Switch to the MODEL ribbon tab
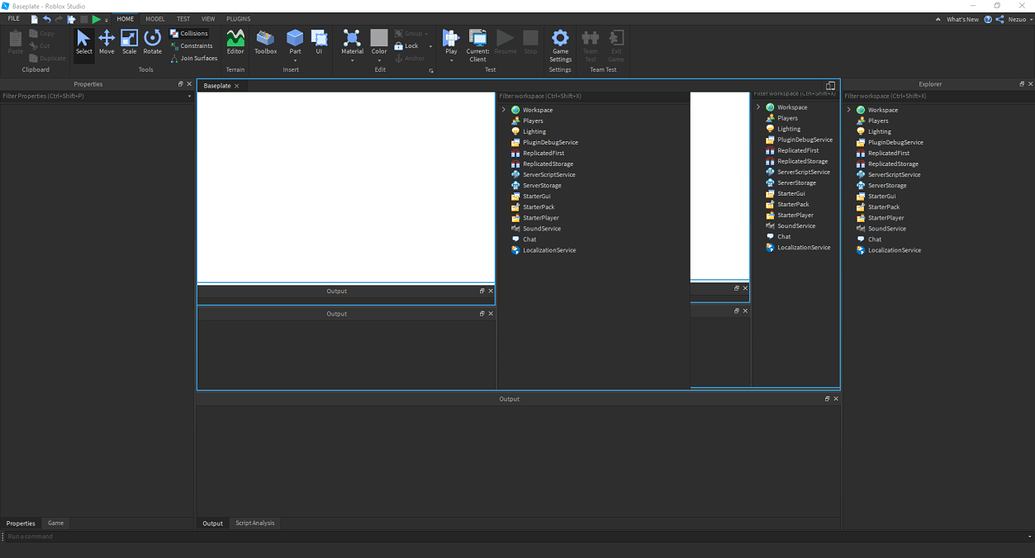Viewport: 1035px width, 558px height. click(155, 18)
